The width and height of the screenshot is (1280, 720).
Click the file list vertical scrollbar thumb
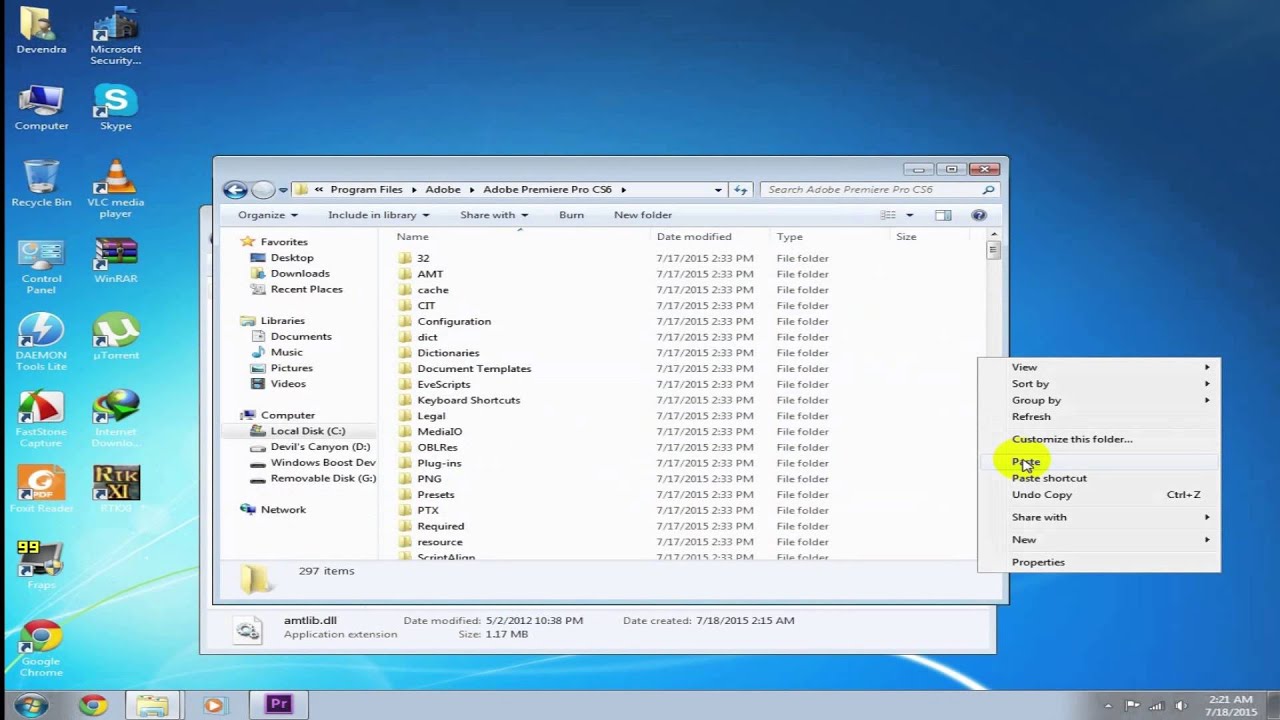pyautogui.click(x=993, y=250)
